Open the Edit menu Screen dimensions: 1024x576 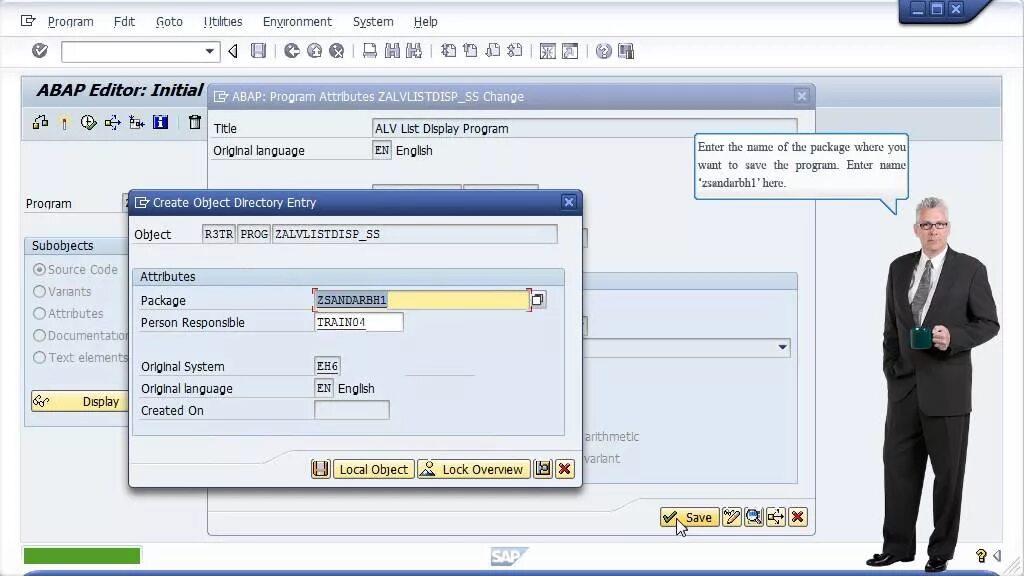click(x=124, y=22)
